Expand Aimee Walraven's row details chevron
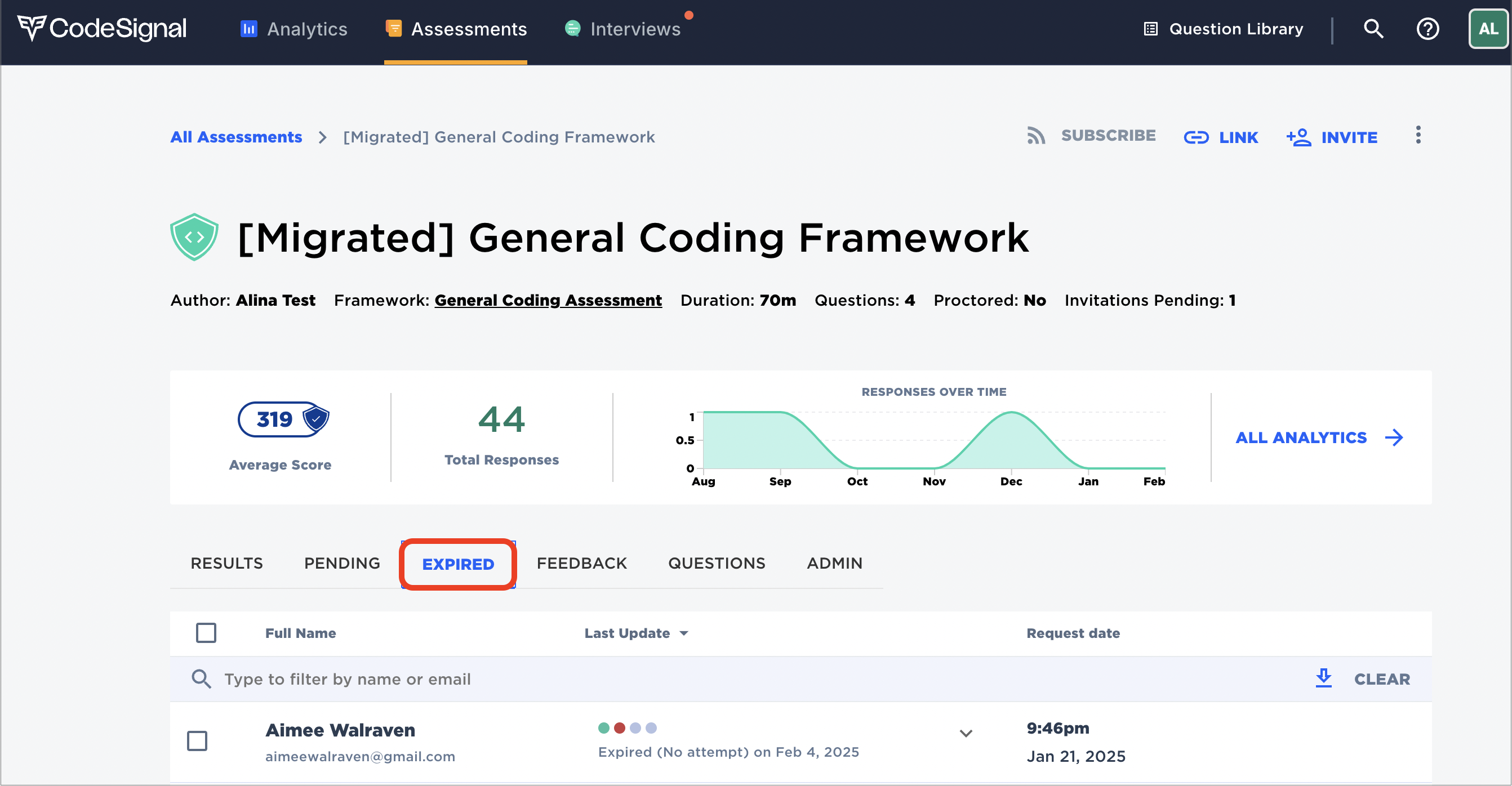The width and height of the screenshot is (1512, 786). 966,733
